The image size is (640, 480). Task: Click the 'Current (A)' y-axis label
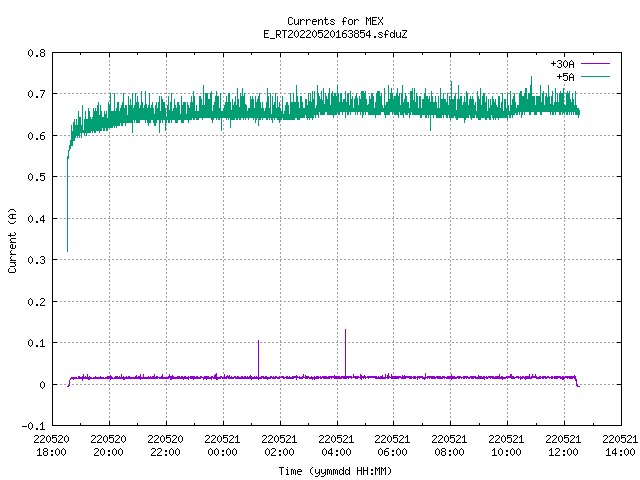click(12, 241)
